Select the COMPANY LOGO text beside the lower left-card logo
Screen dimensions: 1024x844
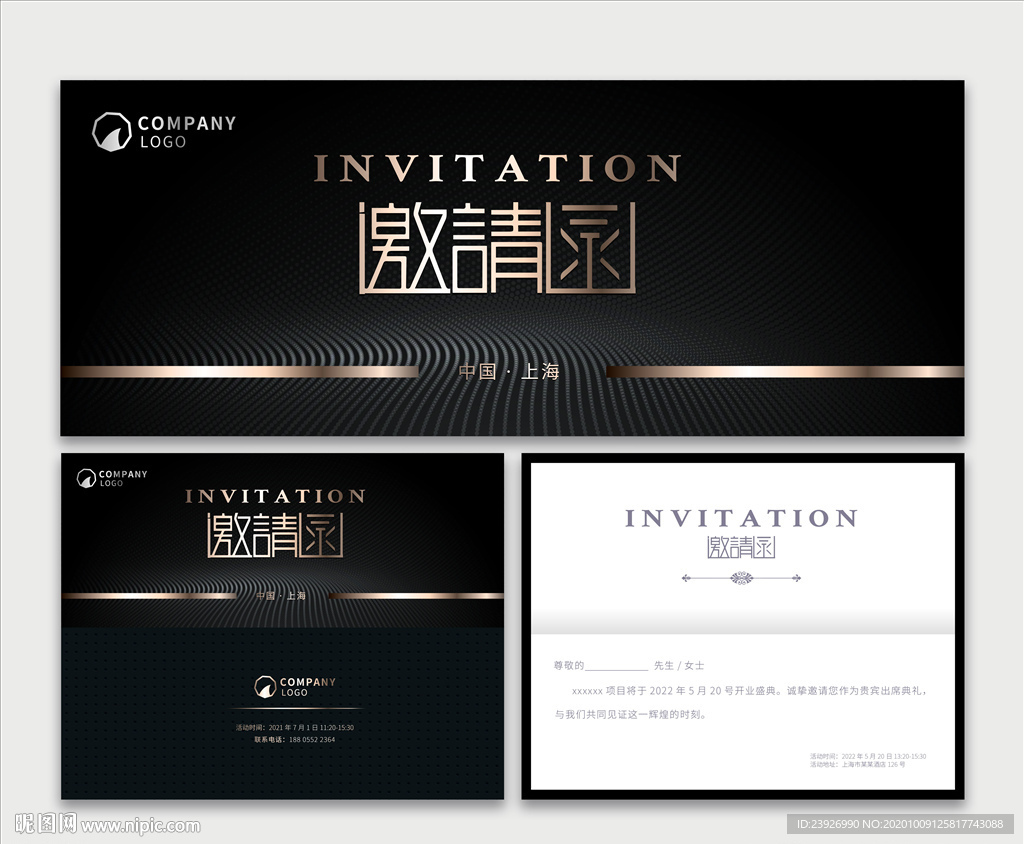click(308, 687)
